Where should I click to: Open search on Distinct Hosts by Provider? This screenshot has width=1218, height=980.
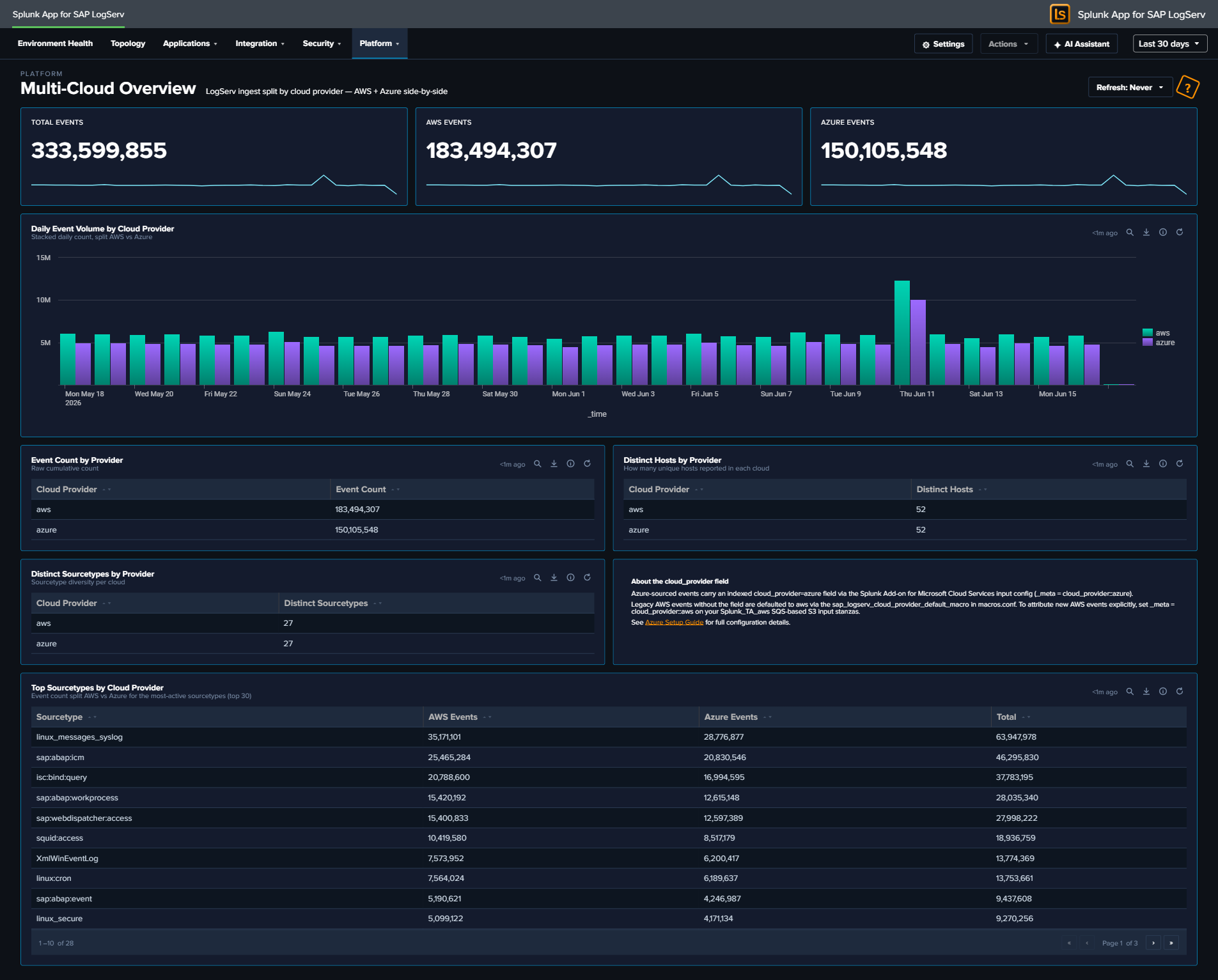[x=1130, y=464]
